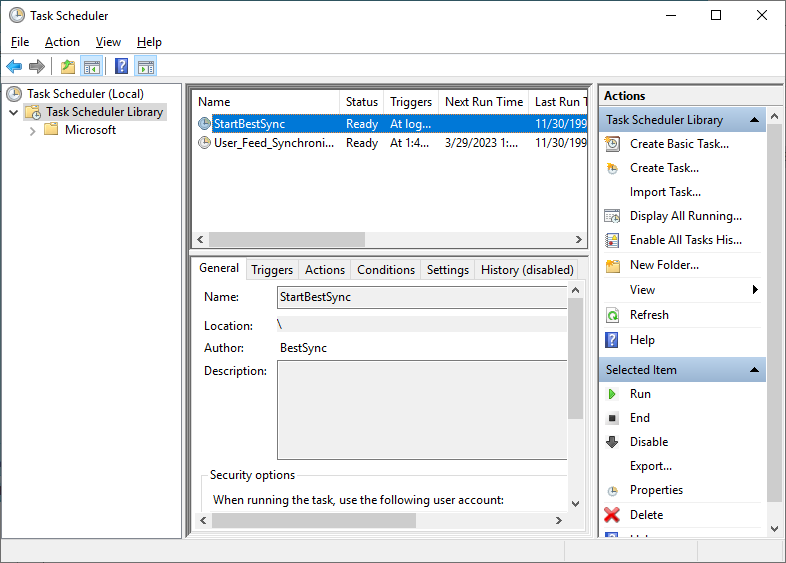Click the Task Scheduler title bar icon
The height and width of the screenshot is (563, 786).
click(x=17, y=15)
